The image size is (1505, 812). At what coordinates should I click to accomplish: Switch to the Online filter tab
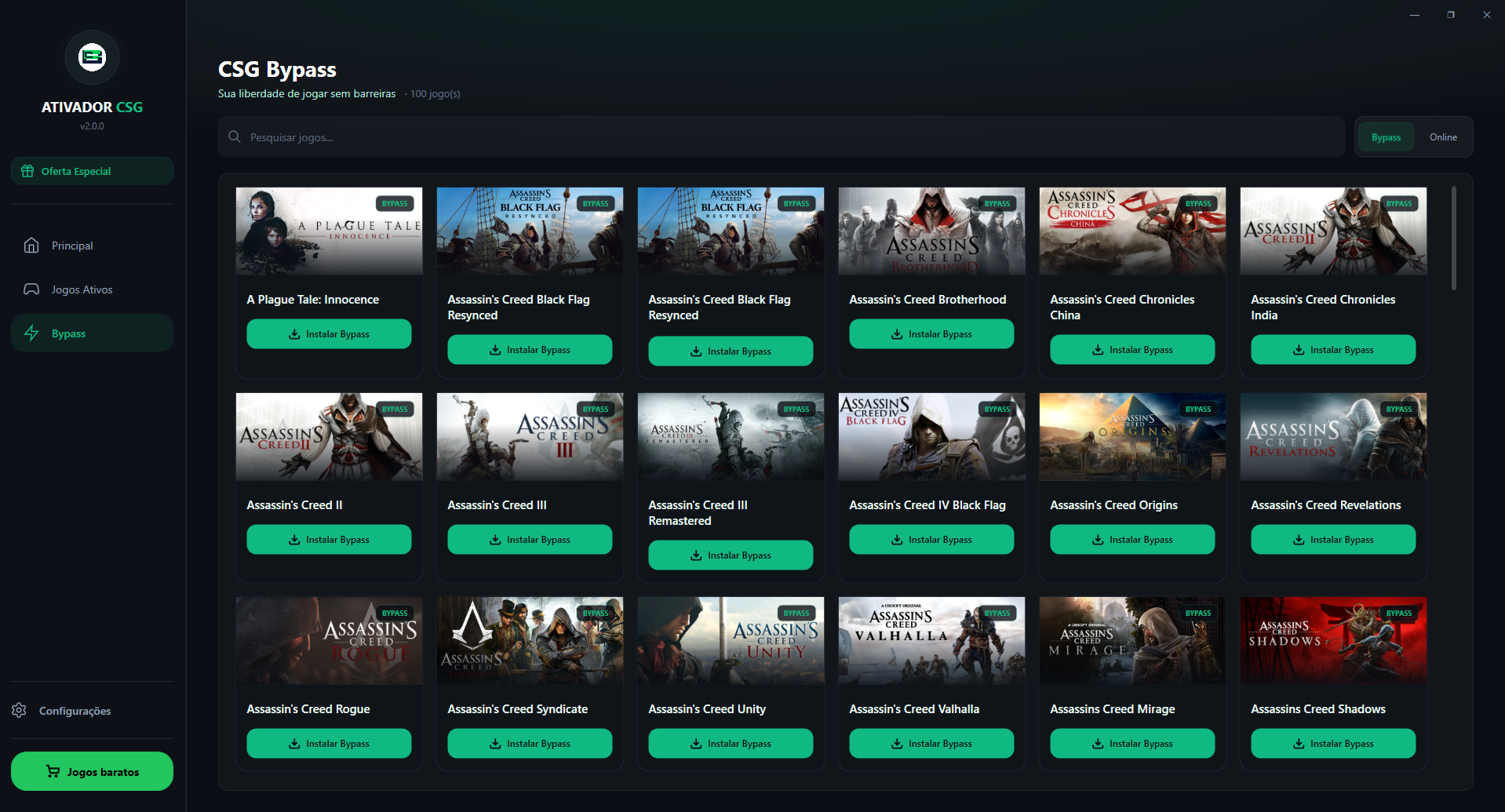(x=1443, y=137)
